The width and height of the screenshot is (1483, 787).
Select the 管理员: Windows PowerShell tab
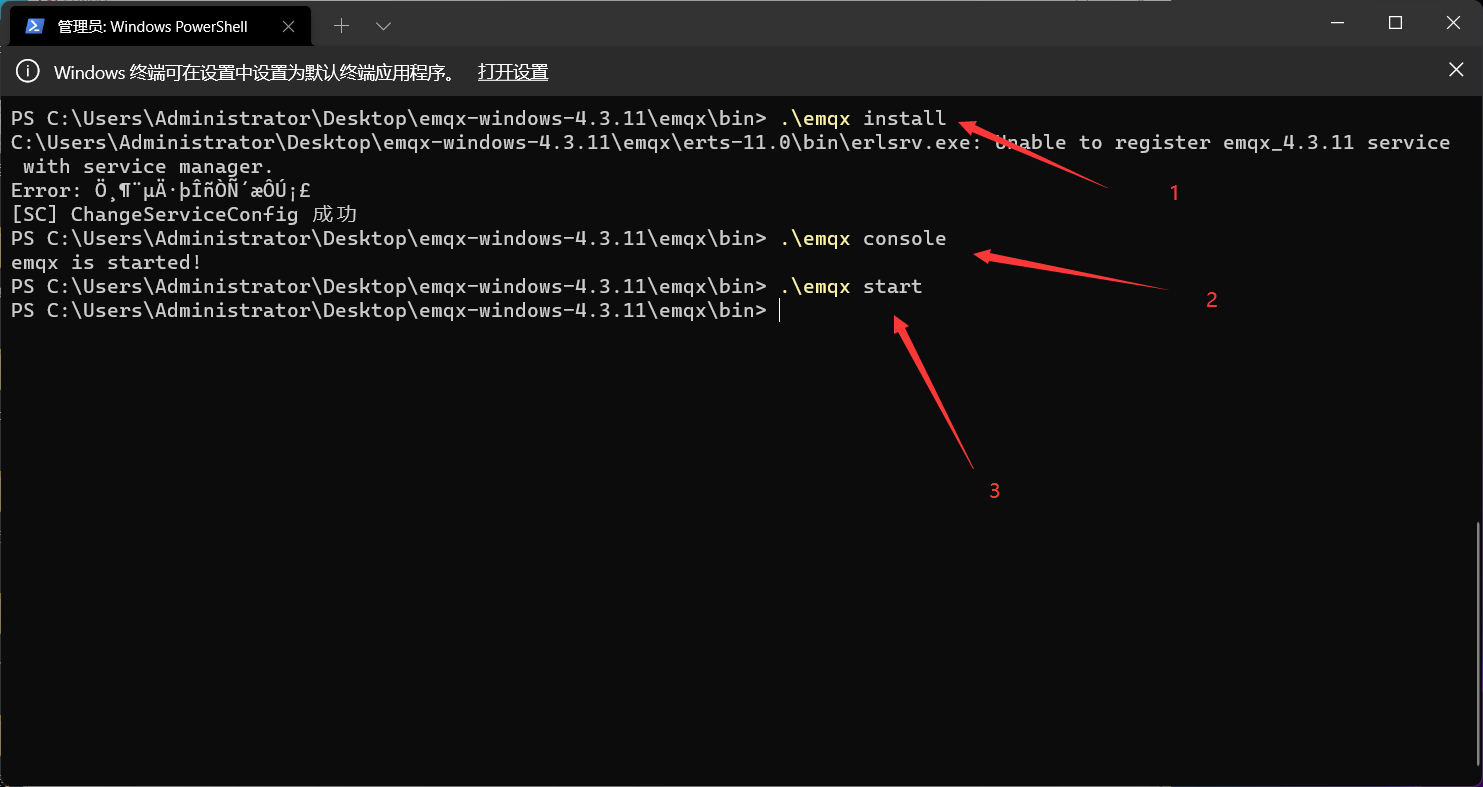coord(161,26)
